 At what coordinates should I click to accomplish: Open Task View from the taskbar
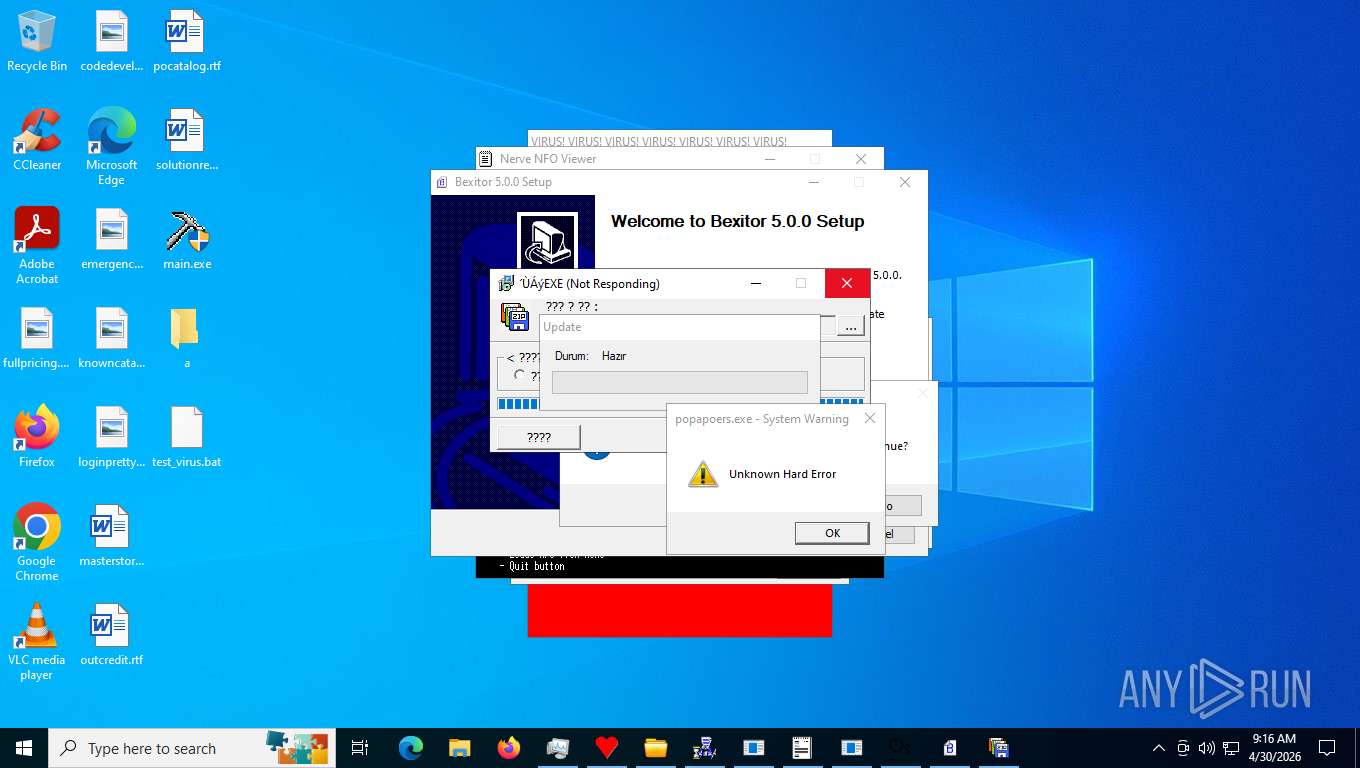click(x=360, y=748)
